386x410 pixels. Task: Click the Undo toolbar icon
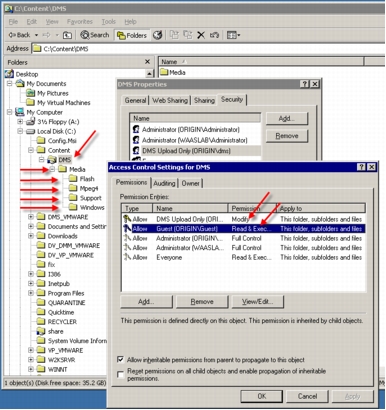(214, 35)
